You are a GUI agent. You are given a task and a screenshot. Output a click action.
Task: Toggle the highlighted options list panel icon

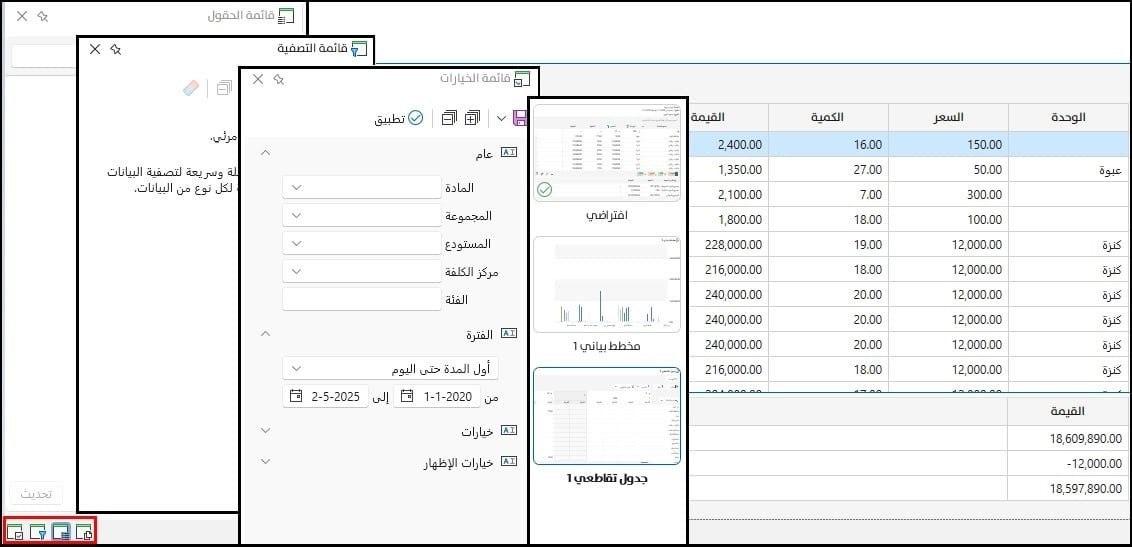point(61,533)
